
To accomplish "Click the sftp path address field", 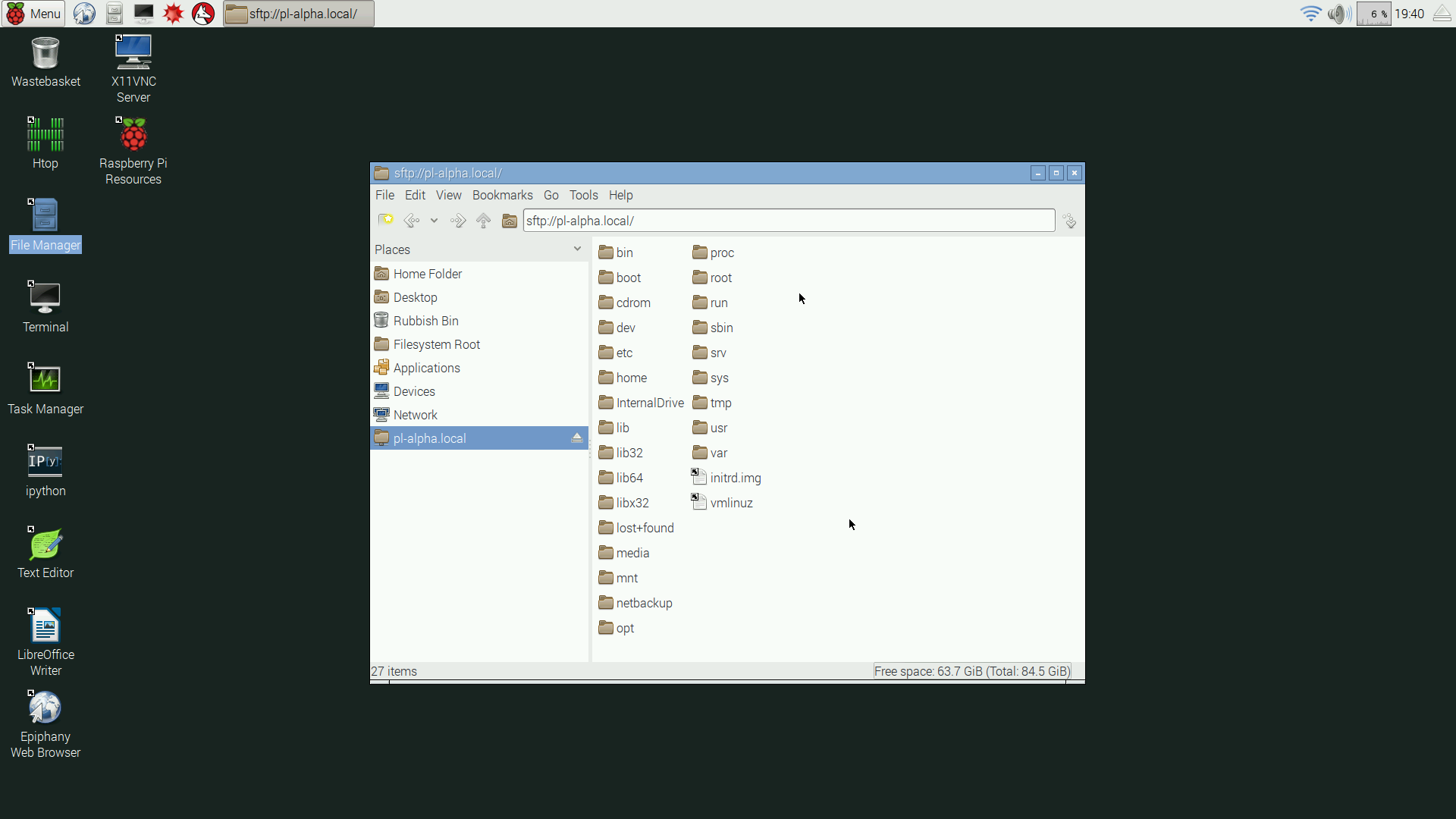I will click(x=789, y=221).
